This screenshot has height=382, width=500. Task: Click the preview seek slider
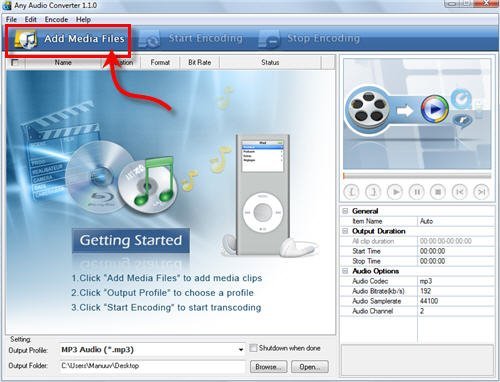(417, 175)
